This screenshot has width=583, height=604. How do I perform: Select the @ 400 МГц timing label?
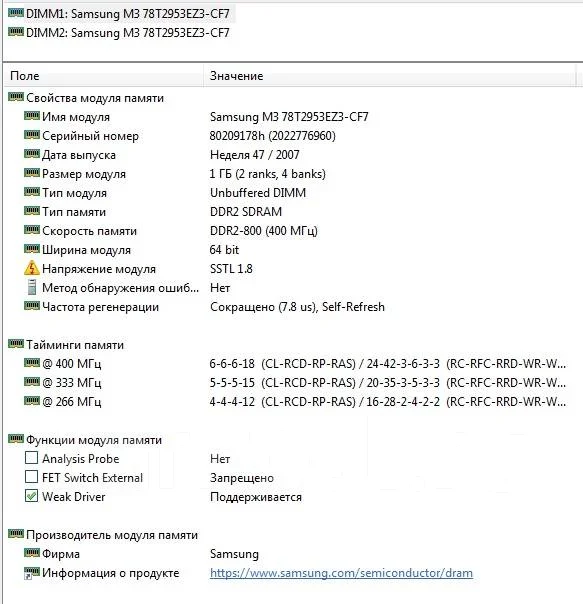click(x=72, y=364)
